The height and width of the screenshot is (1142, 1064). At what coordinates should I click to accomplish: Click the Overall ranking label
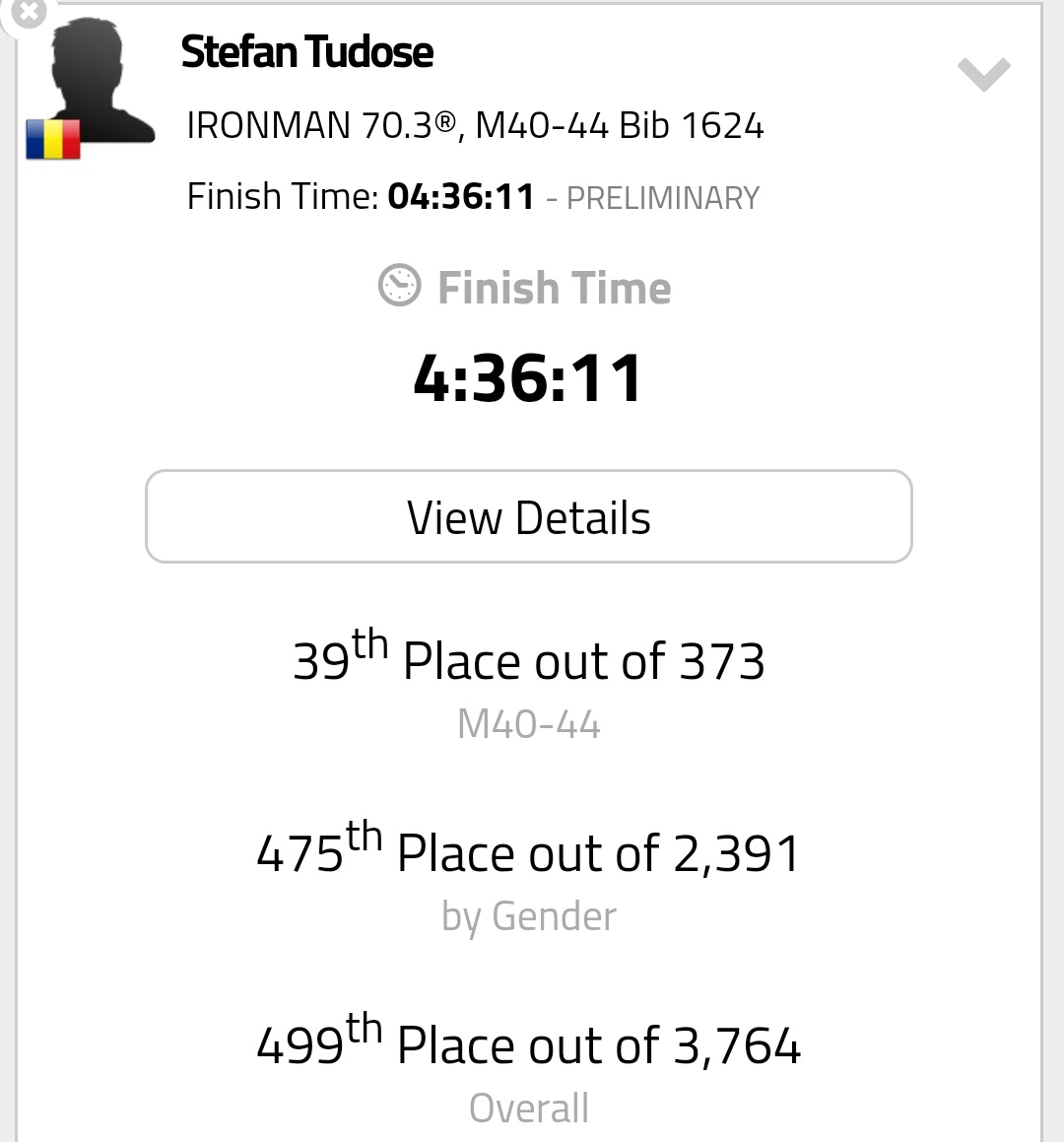pyautogui.click(x=529, y=1108)
